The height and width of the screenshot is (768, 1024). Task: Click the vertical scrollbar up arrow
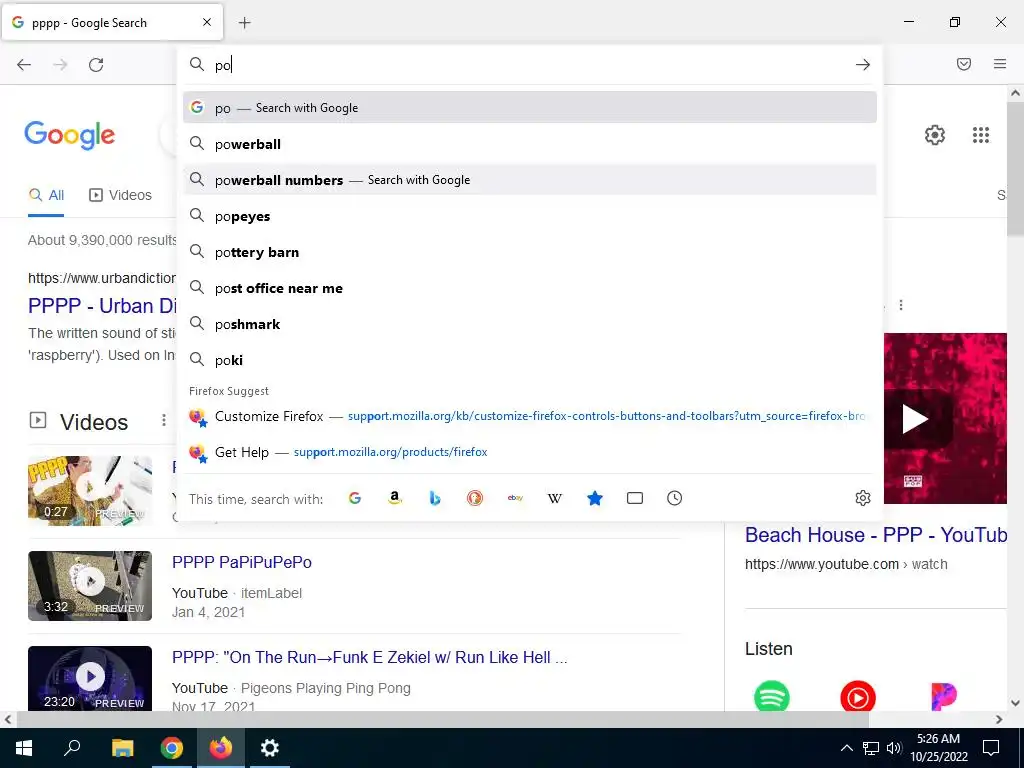click(x=1016, y=93)
